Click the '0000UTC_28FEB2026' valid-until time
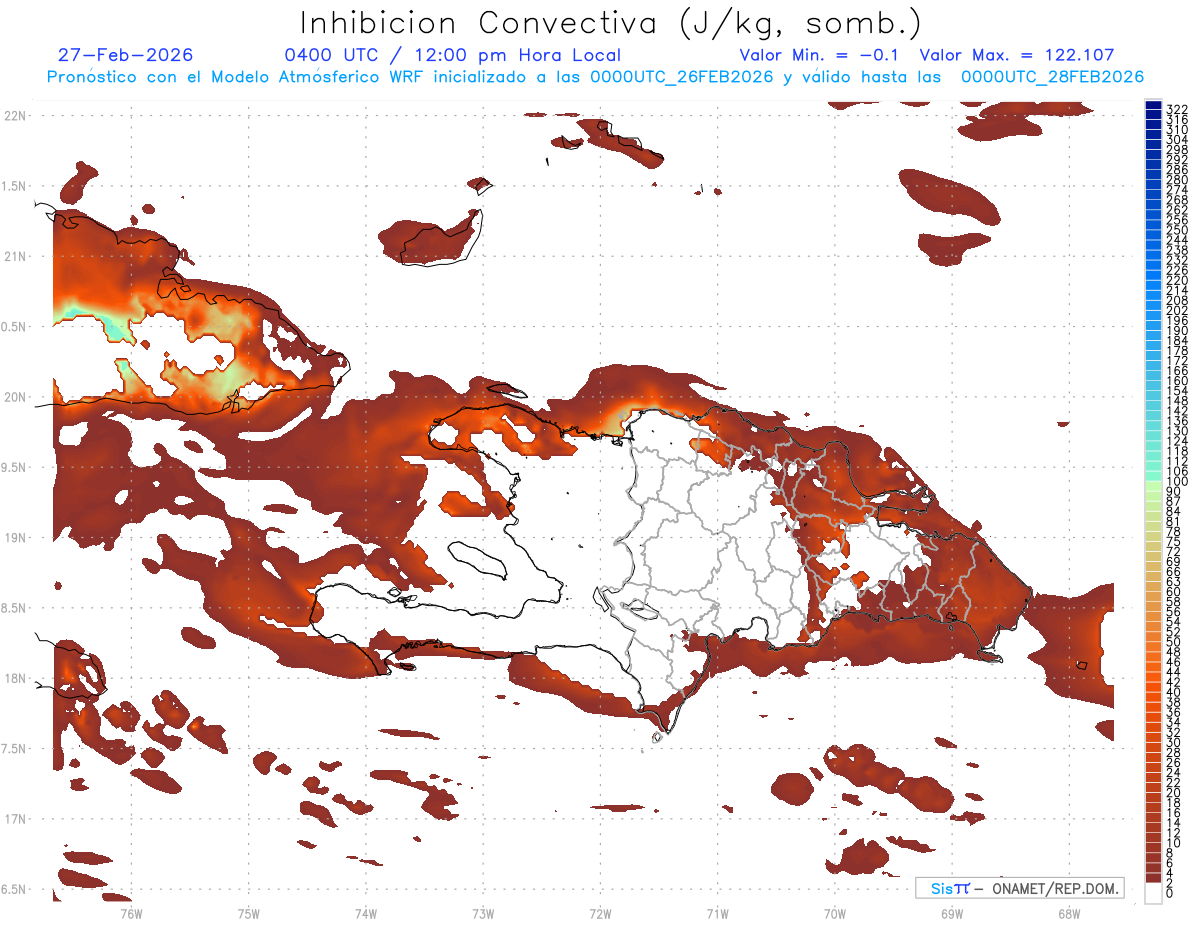The height and width of the screenshot is (927, 1200). 1052,77
